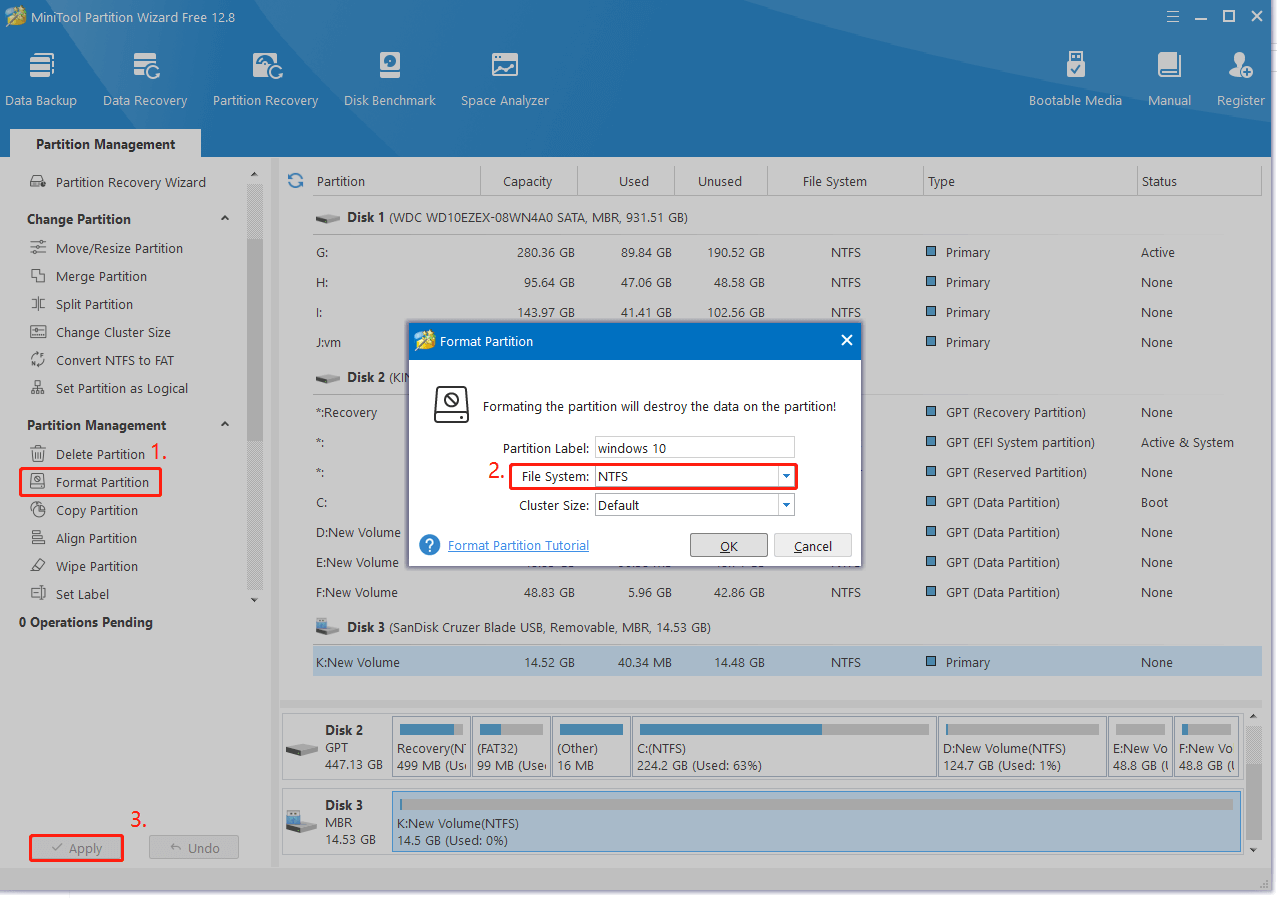1277x898 pixels.
Task: Expand the File System dropdown
Action: [786, 477]
